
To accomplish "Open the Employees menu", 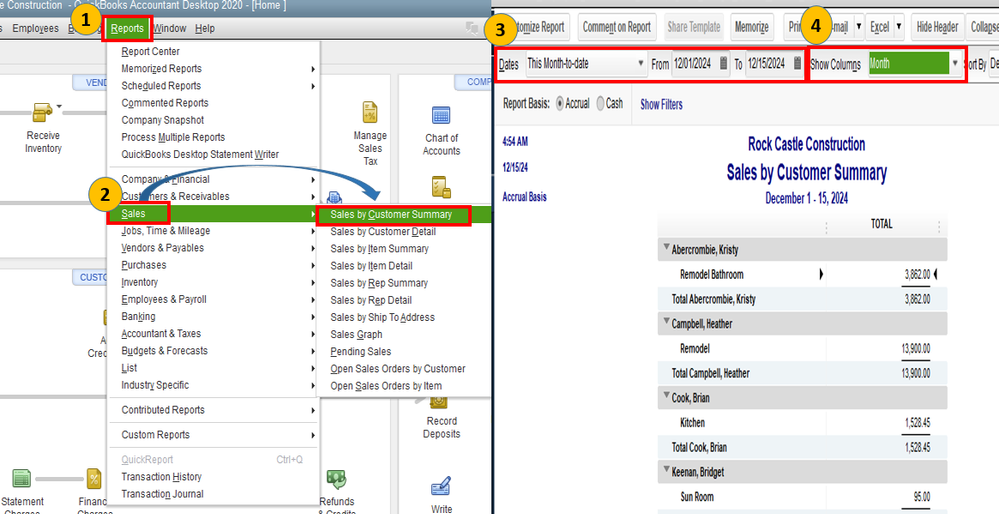I will (35, 29).
